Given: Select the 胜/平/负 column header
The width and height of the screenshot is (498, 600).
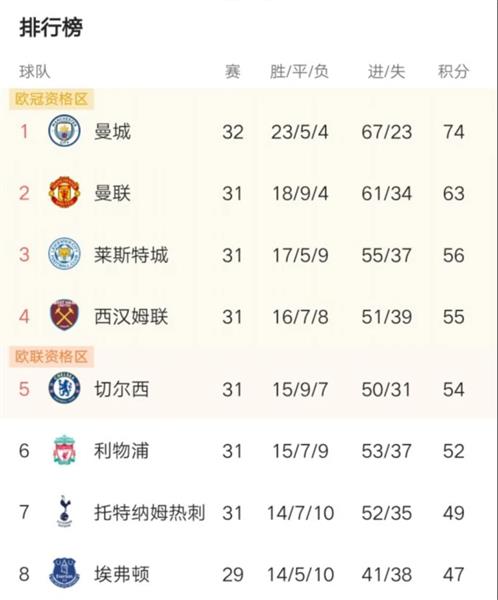Looking at the screenshot, I should (299, 72).
